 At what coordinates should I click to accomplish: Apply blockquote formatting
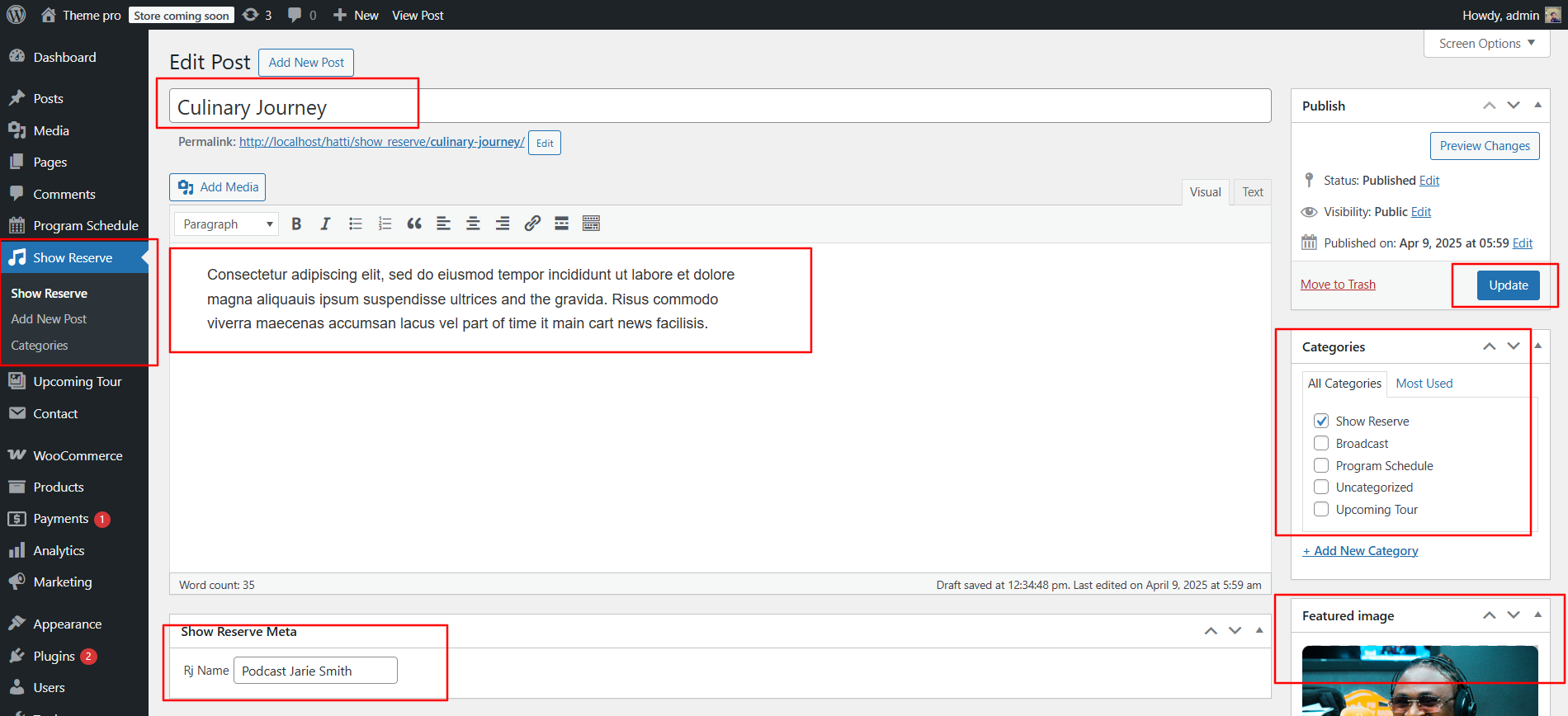point(414,224)
